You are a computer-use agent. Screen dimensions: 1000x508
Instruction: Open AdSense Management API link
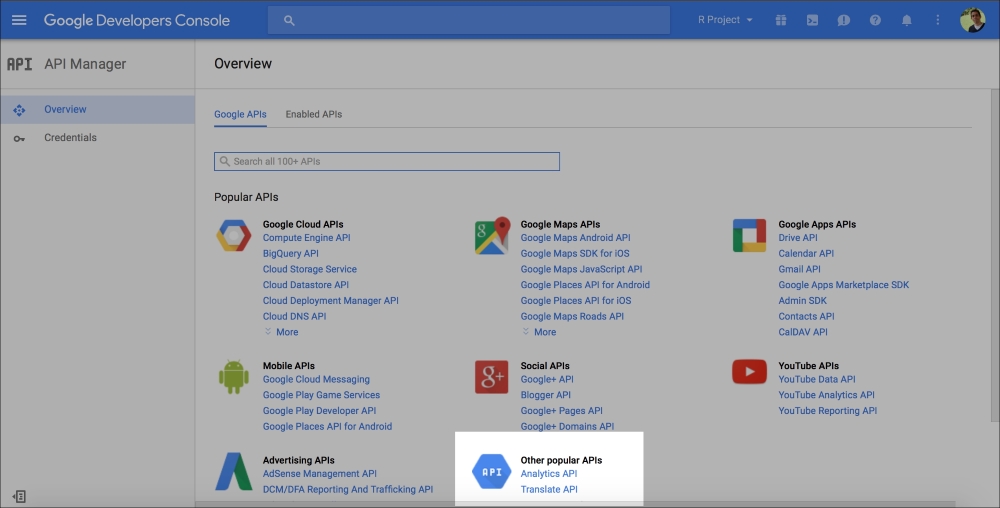320,474
